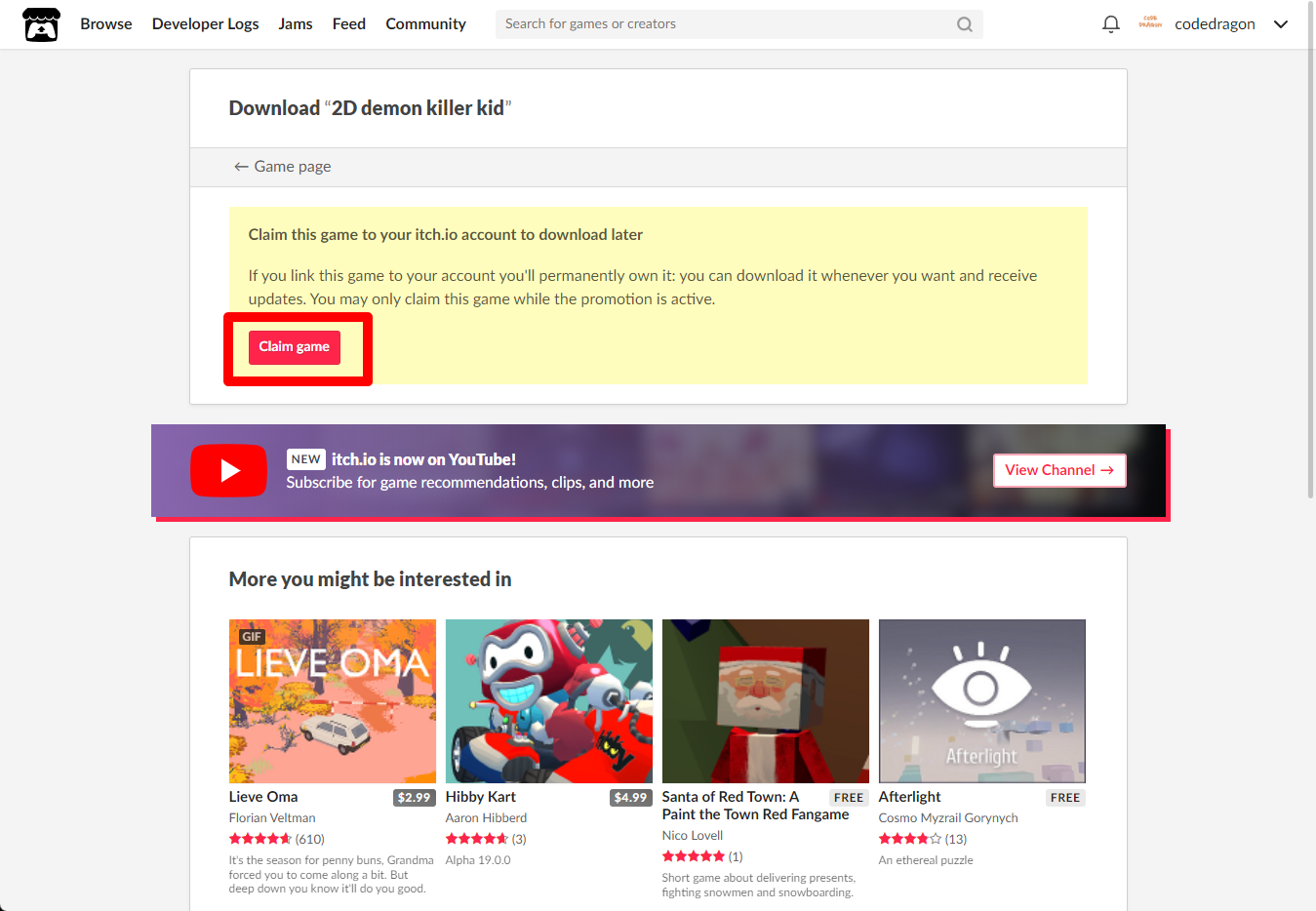Click the GIF badge on Lieve Oma
The image size is (1316, 911).
[252, 637]
